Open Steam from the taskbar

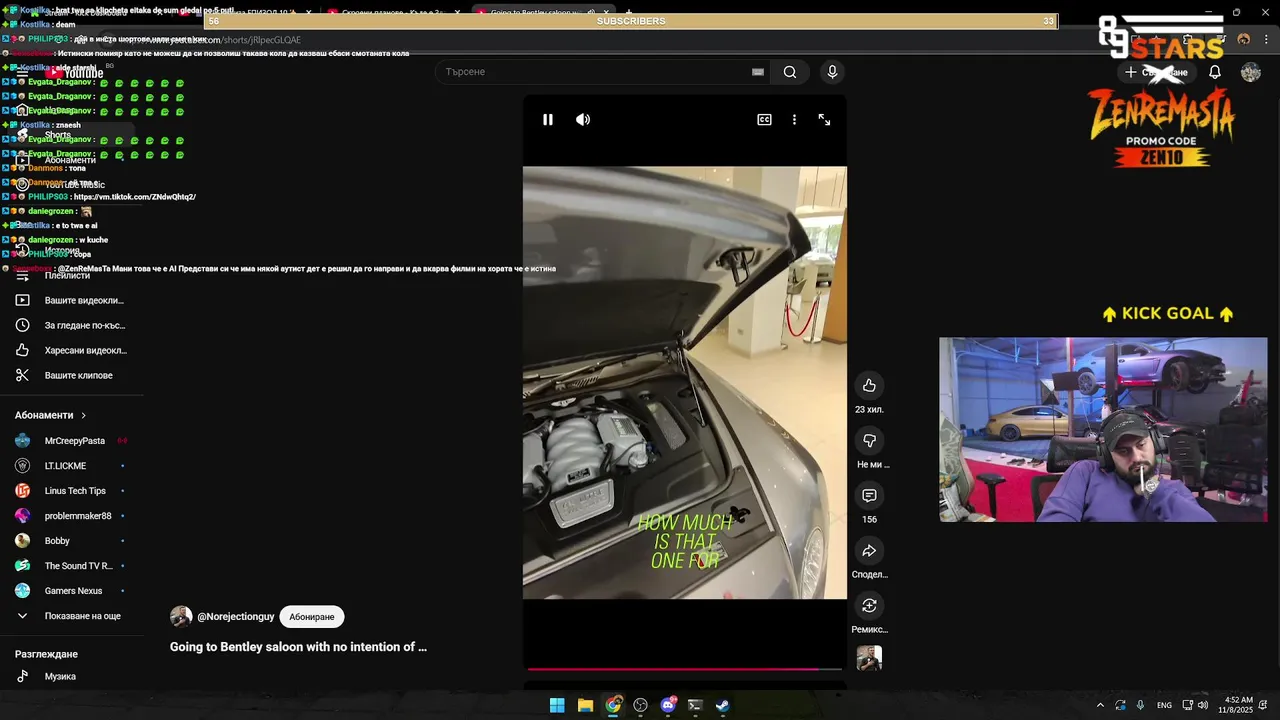[722, 705]
